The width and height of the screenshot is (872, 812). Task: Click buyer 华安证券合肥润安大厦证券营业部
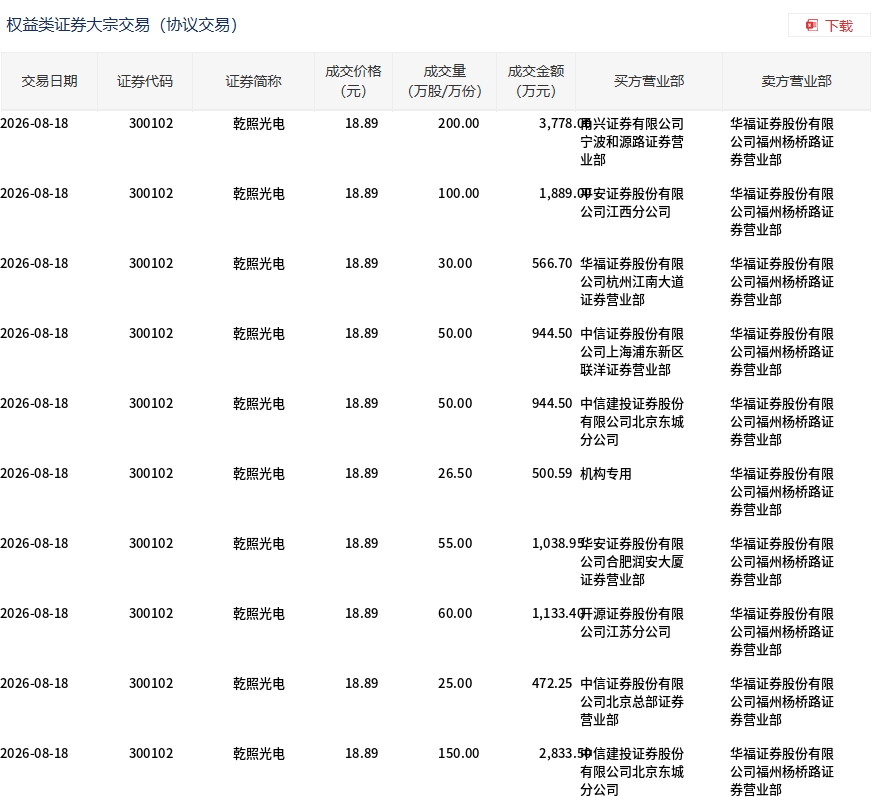tap(632, 562)
